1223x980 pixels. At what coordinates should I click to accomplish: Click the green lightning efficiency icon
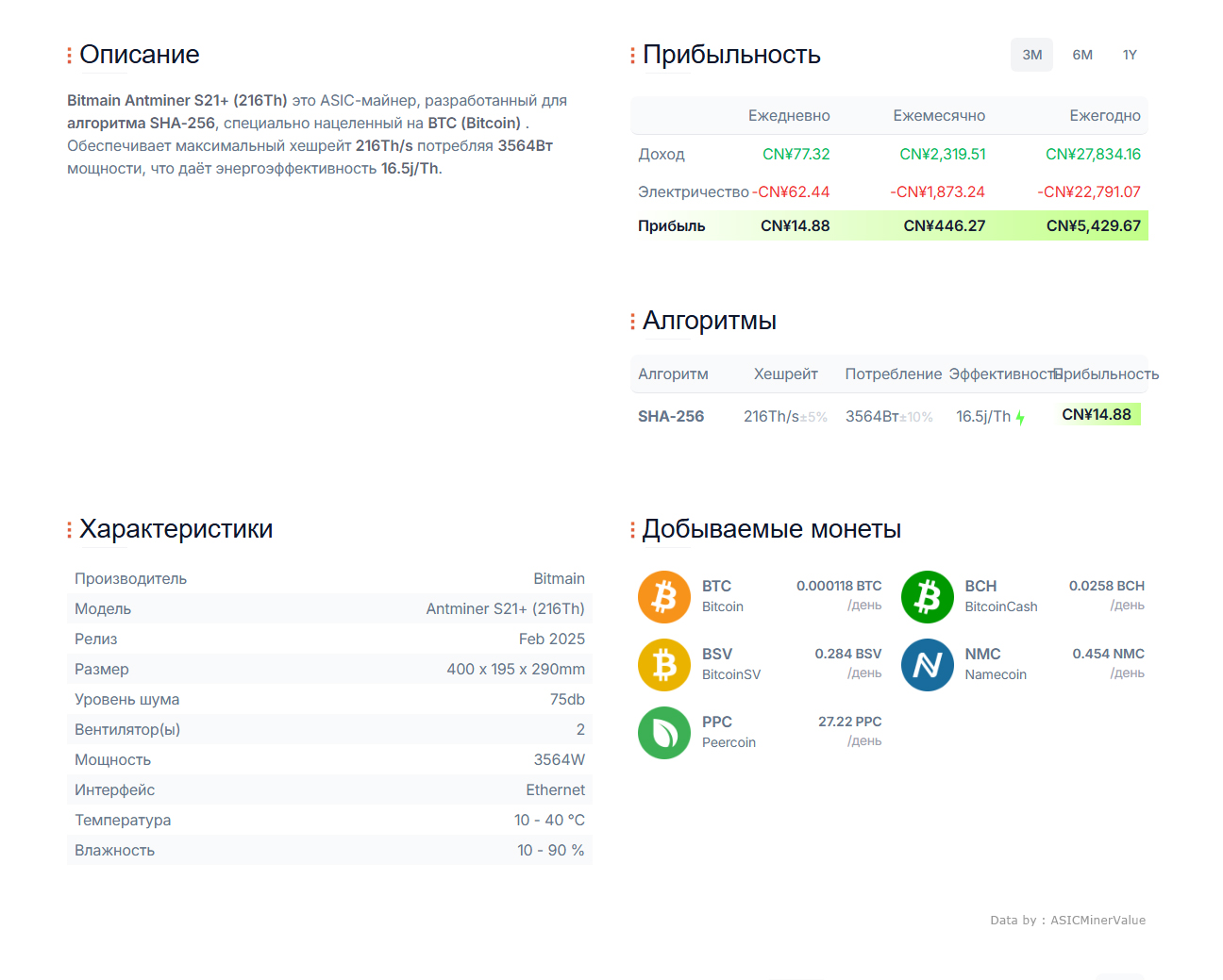(x=1020, y=417)
